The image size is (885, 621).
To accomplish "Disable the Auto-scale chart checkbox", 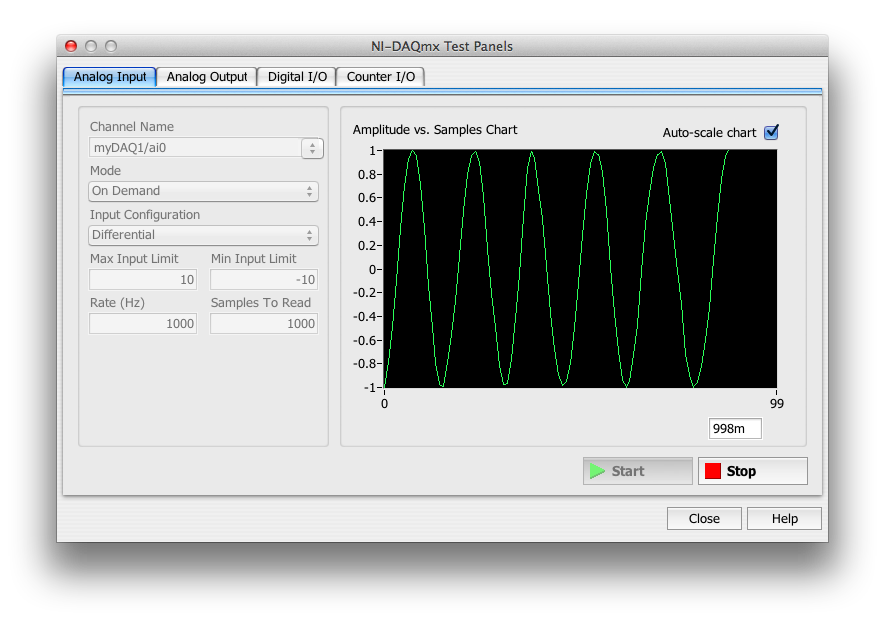I will click(x=771, y=132).
